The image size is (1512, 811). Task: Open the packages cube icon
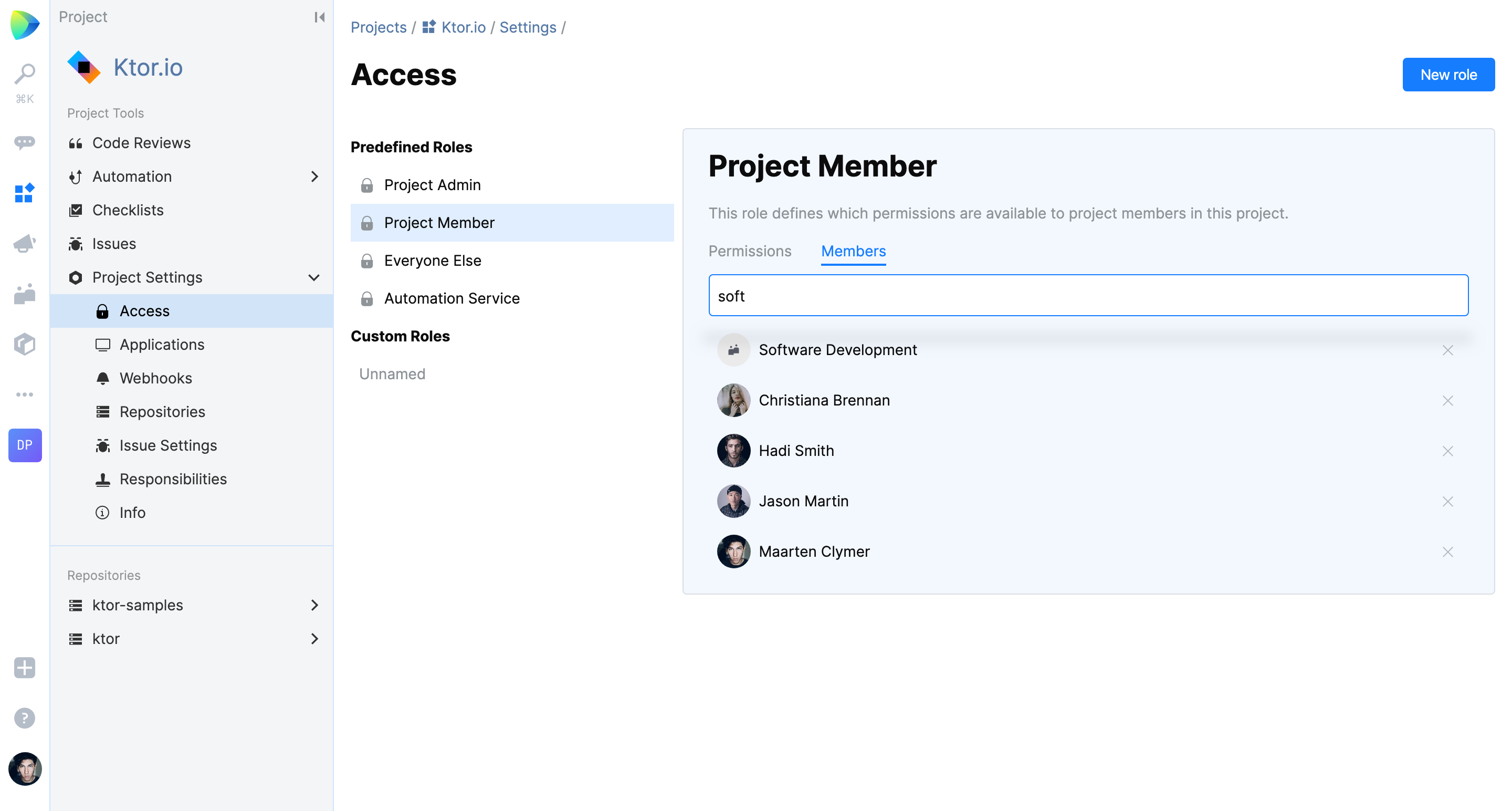point(25,344)
